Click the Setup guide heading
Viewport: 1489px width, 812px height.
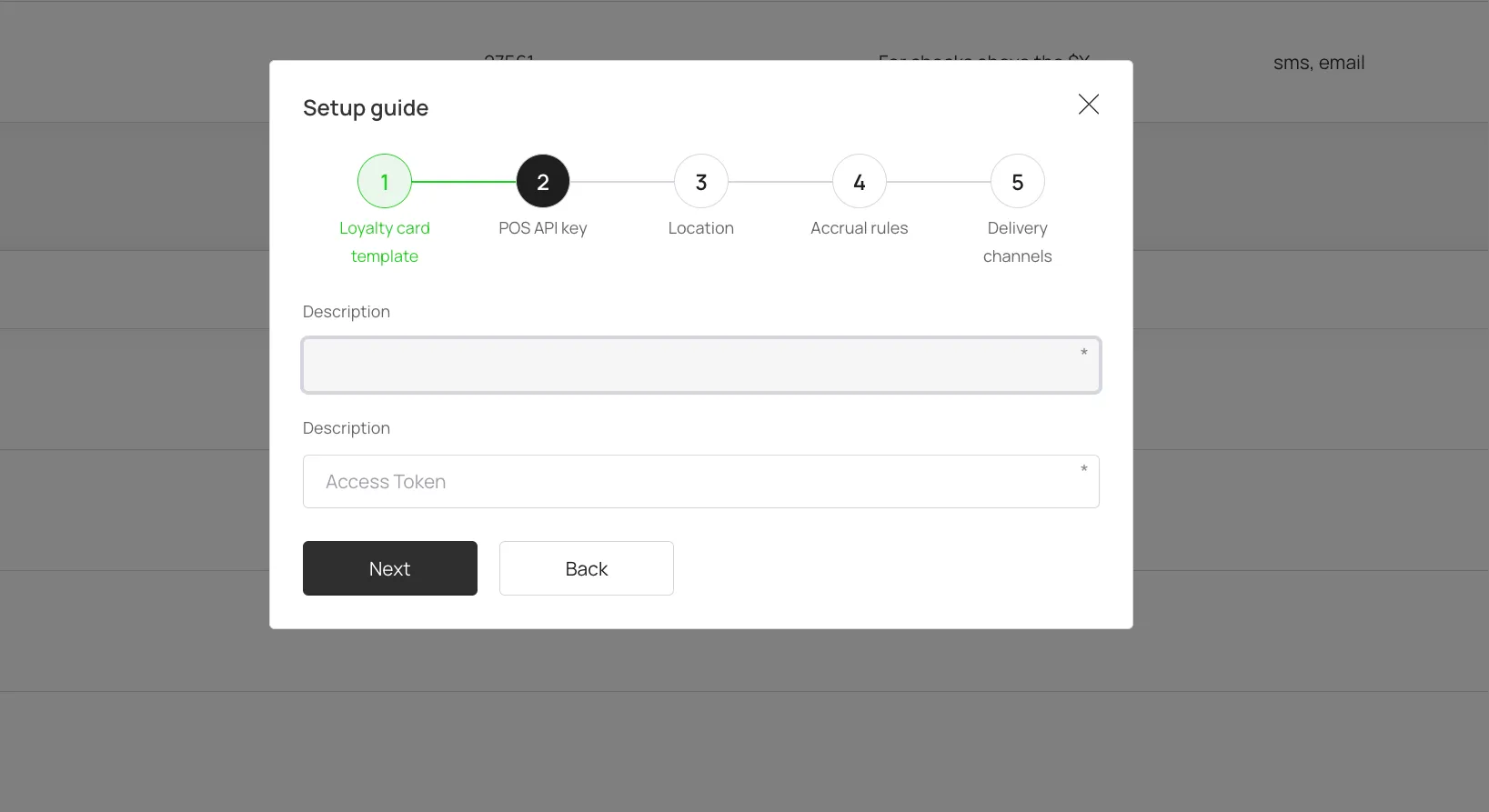(x=366, y=108)
